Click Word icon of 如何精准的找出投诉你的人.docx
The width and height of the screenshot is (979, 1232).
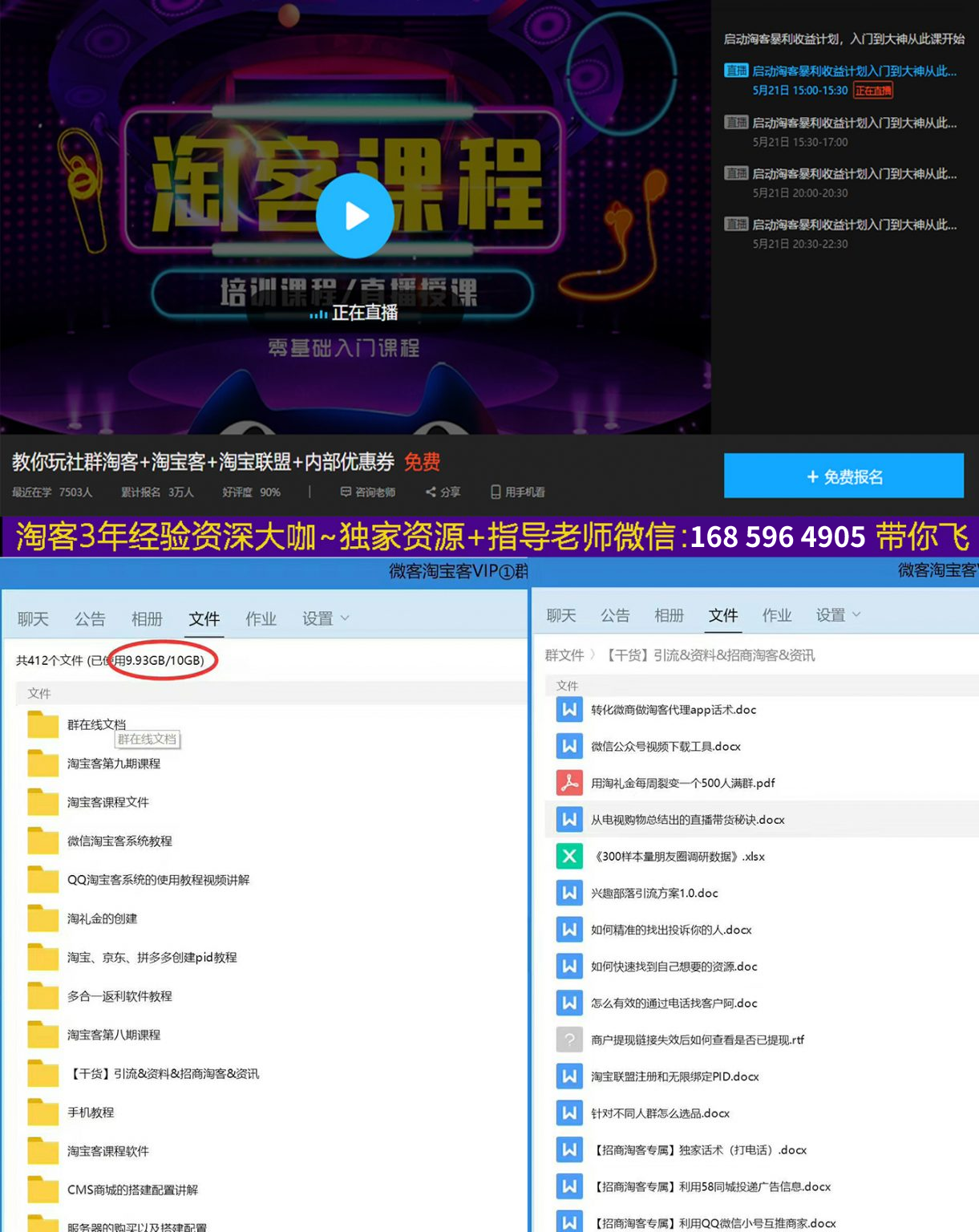coord(569,930)
